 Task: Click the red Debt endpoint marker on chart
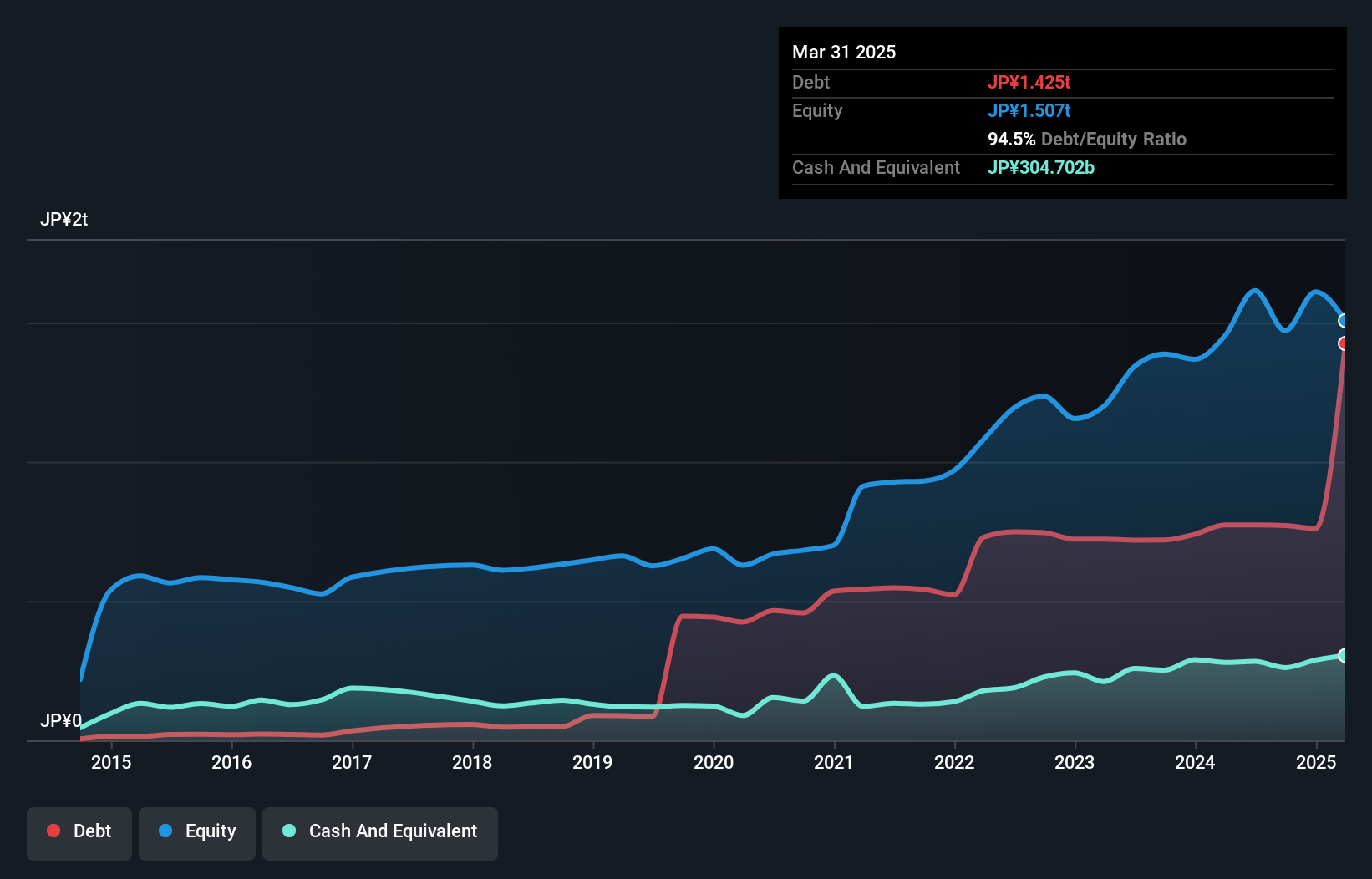1343,343
